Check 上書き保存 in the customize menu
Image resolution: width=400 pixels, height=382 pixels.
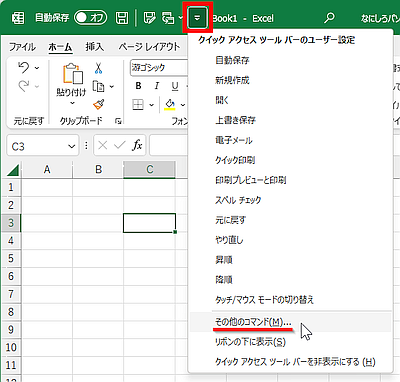(290, 120)
